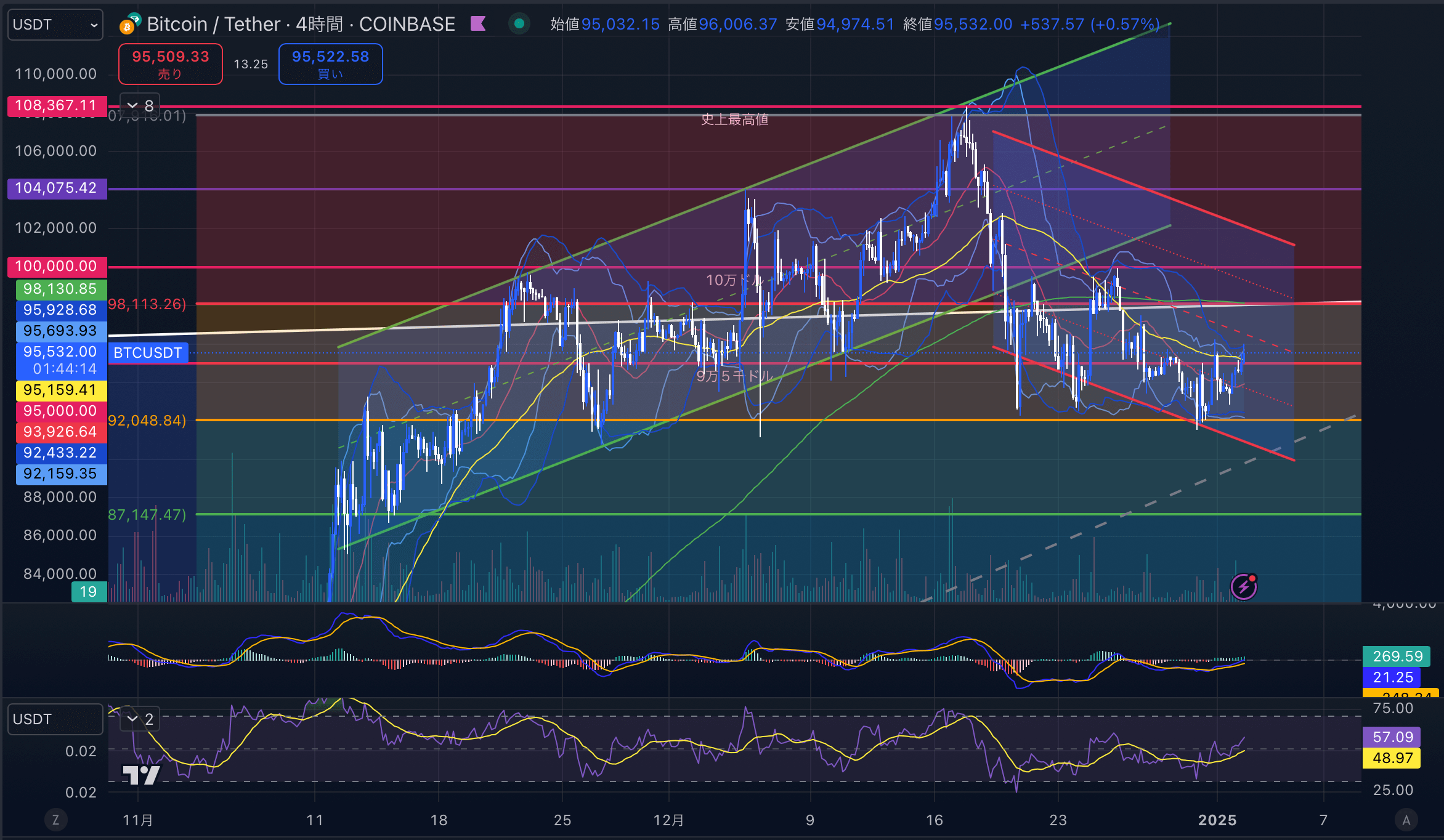Click the A auto-scale button at bottom right
Viewport: 1444px width, 840px height.
tap(1406, 820)
